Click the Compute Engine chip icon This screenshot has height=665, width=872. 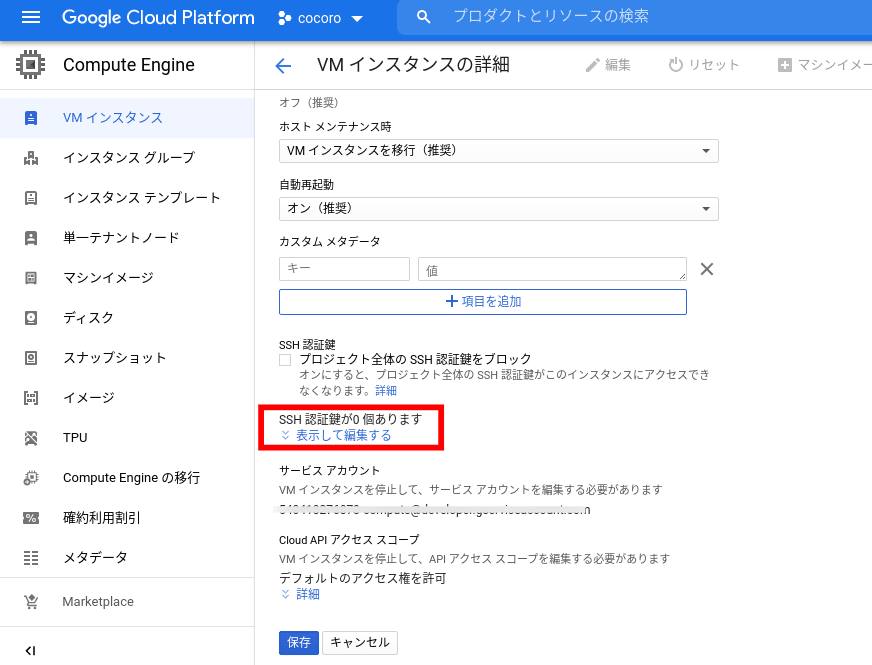pos(31,64)
